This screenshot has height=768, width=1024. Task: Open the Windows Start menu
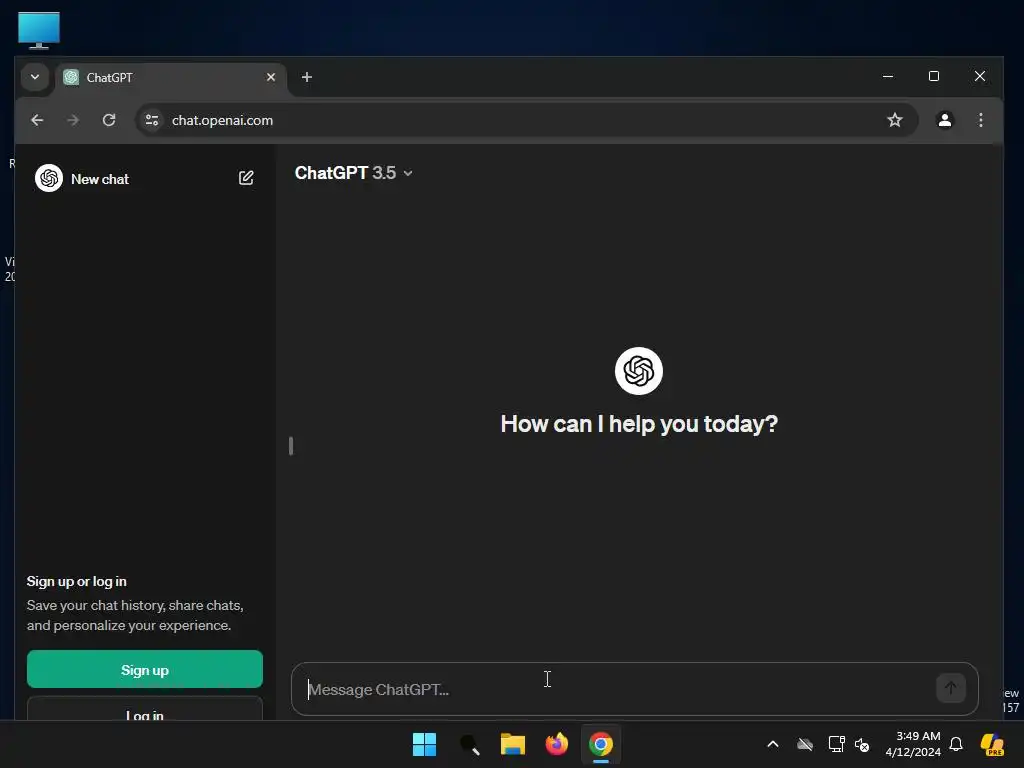(x=424, y=744)
